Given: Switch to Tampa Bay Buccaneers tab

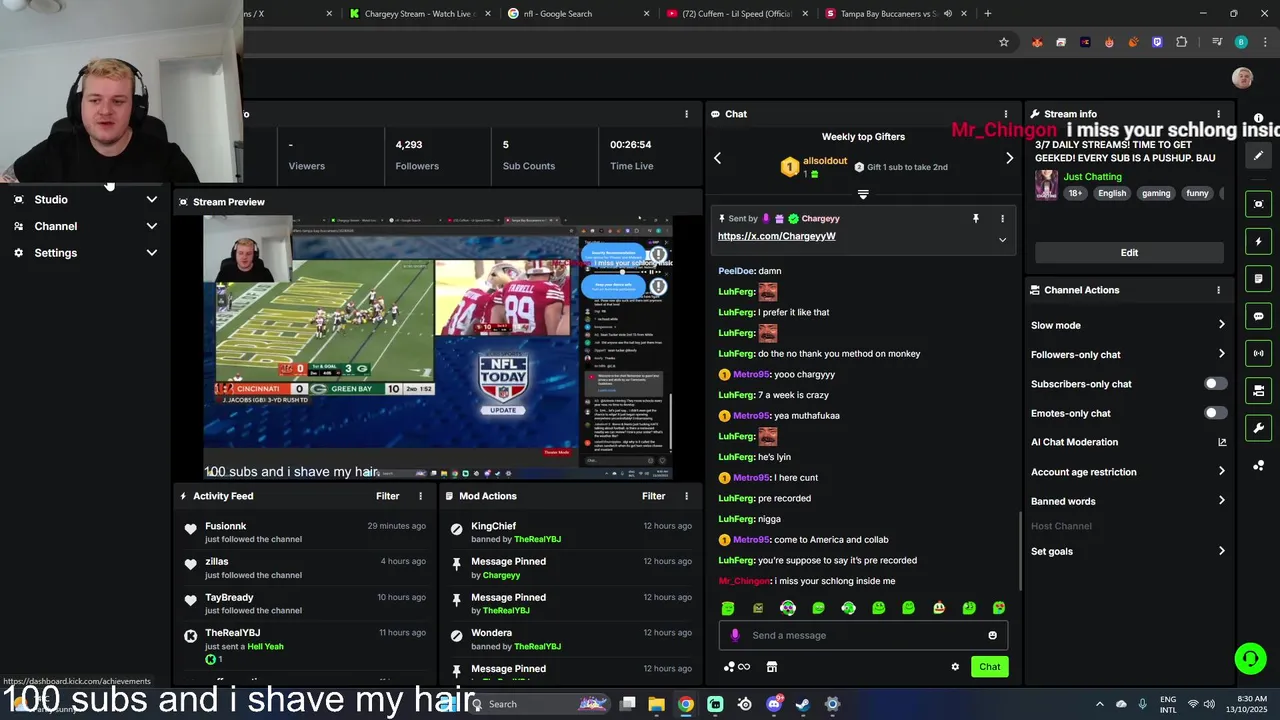Looking at the screenshot, I should pos(897,14).
